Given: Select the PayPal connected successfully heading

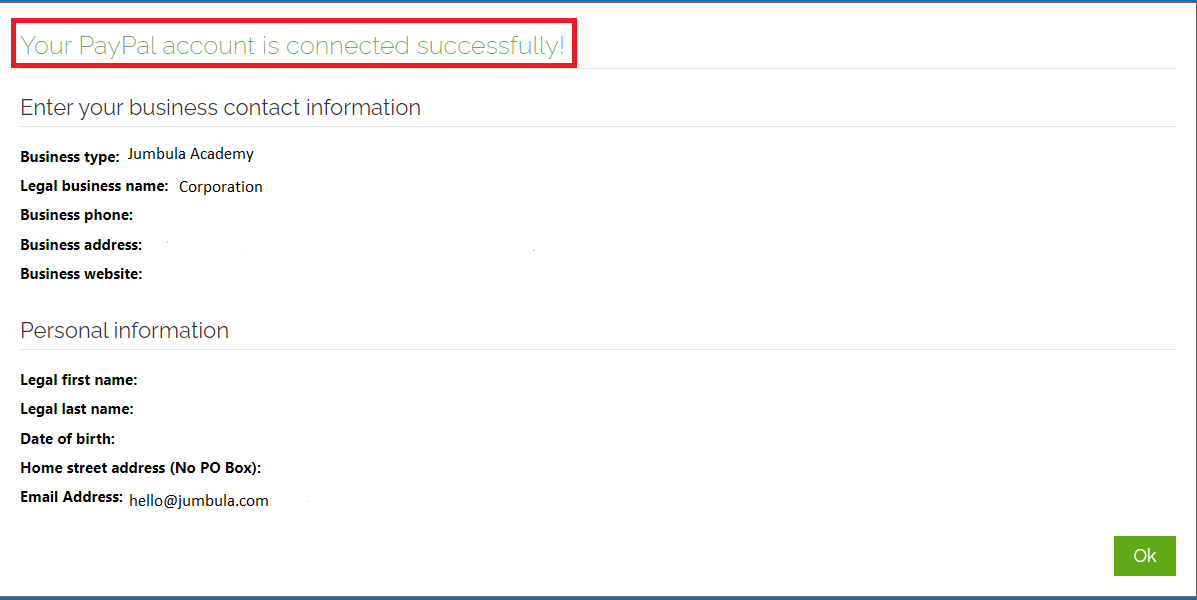Looking at the screenshot, I should pyautogui.click(x=292, y=45).
